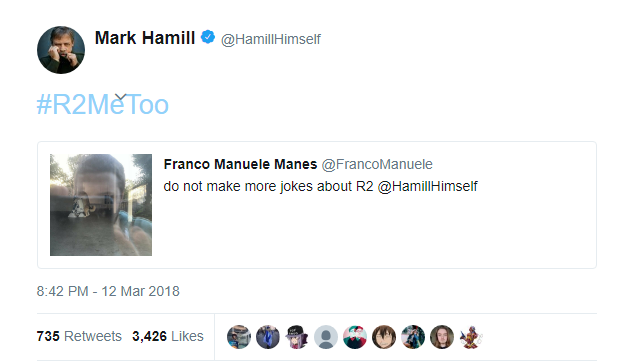This screenshot has height=364, width=635.
Task: Open Mark Hamill's profile avatar
Action: pyautogui.click(x=61, y=50)
